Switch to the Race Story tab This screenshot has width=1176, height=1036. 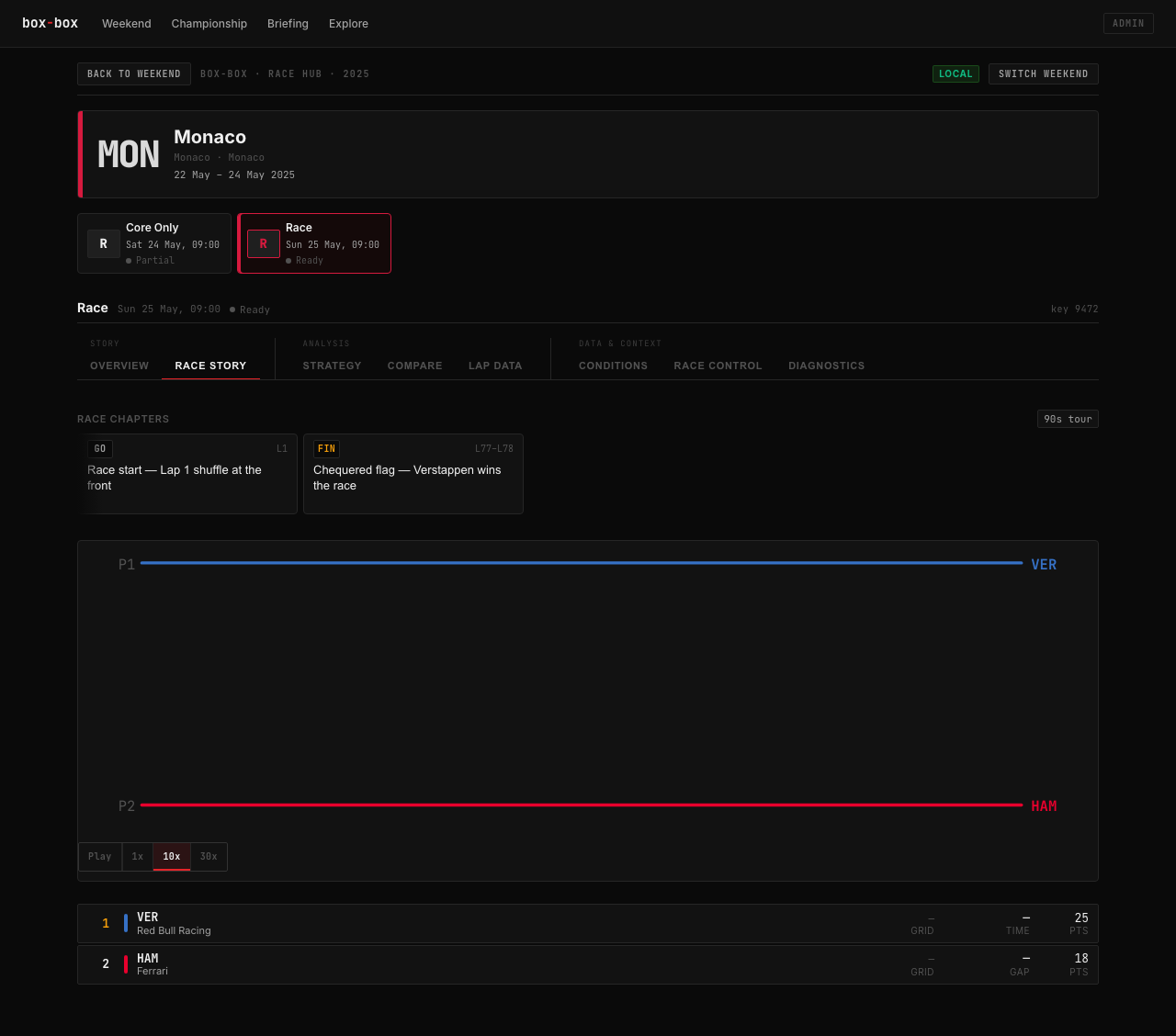click(210, 366)
